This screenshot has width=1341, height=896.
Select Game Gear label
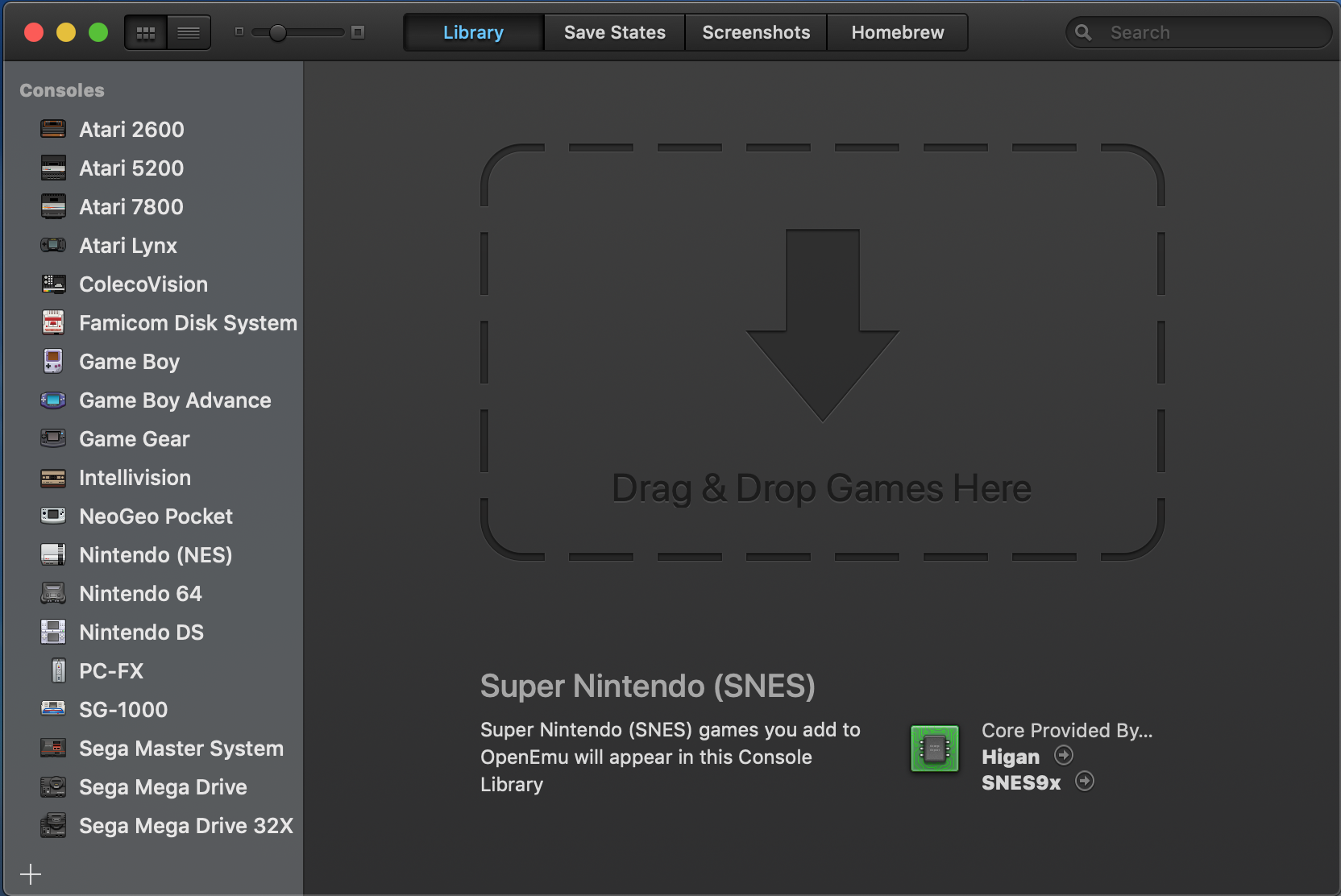point(135,439)
